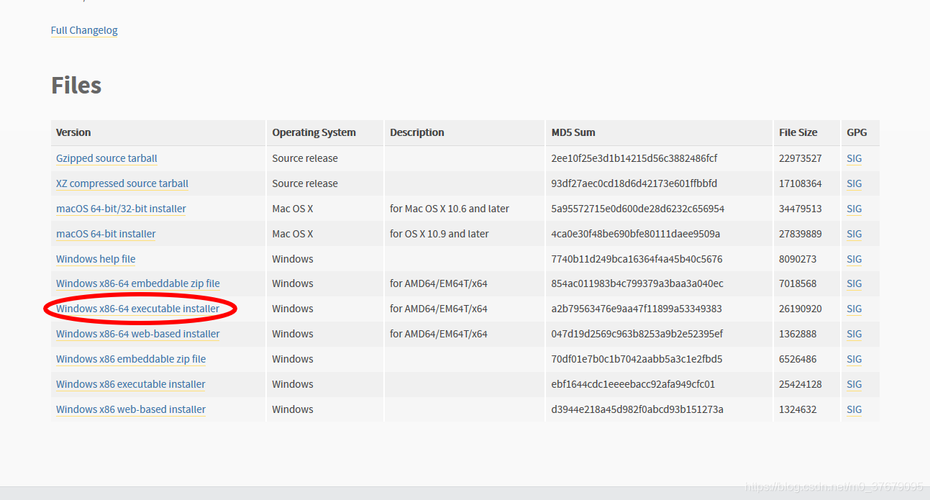Select MD5 sum 93df27aec0cd18d6d42173e601ffbbfd
The image size is (930, 500).
coord(634,183)
